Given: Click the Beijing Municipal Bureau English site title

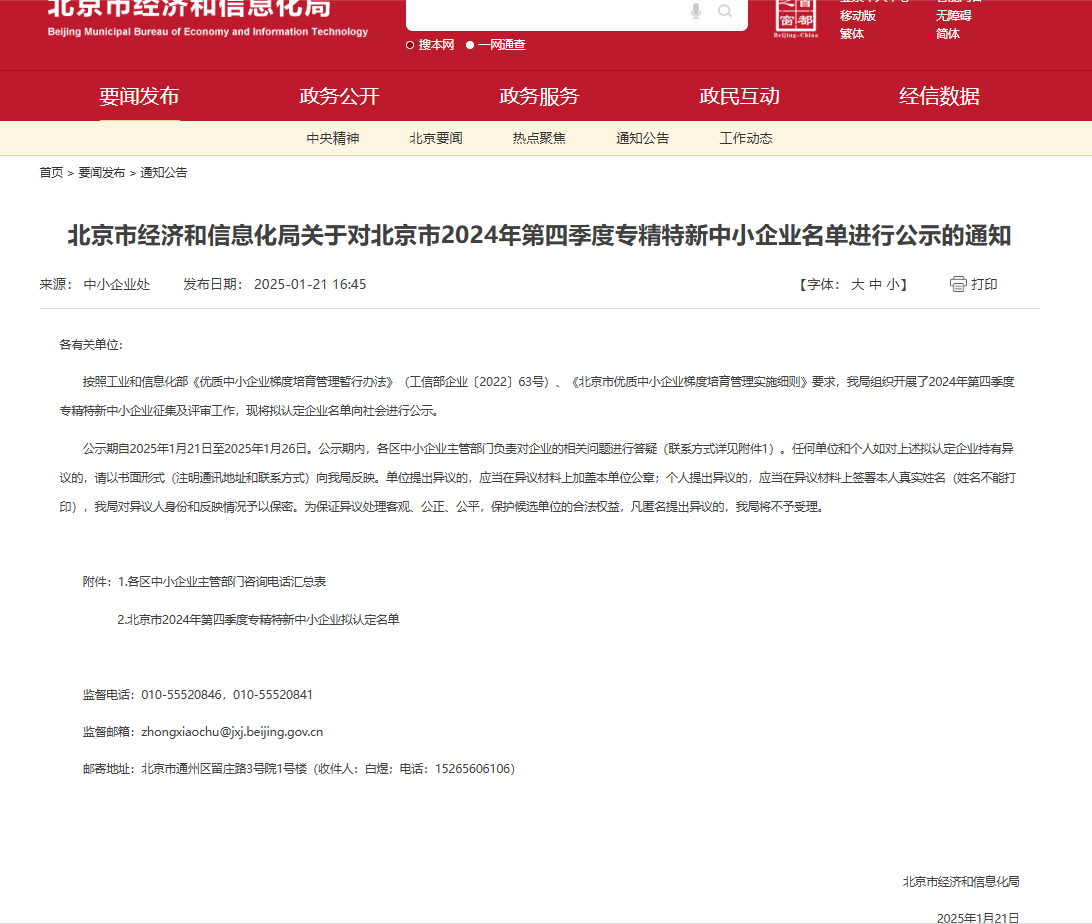Looking at the screenshot, I should tap(208, 31).
